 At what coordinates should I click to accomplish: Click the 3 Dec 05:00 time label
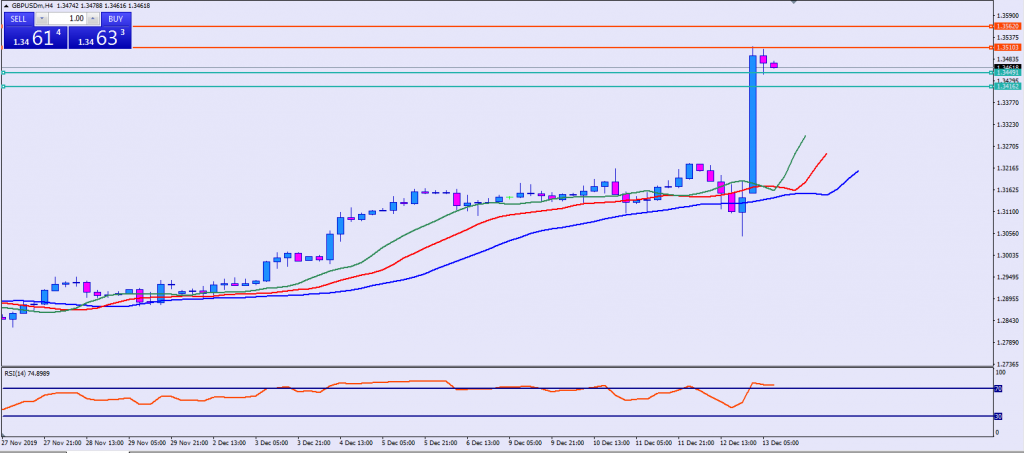(x=272, y=440)
